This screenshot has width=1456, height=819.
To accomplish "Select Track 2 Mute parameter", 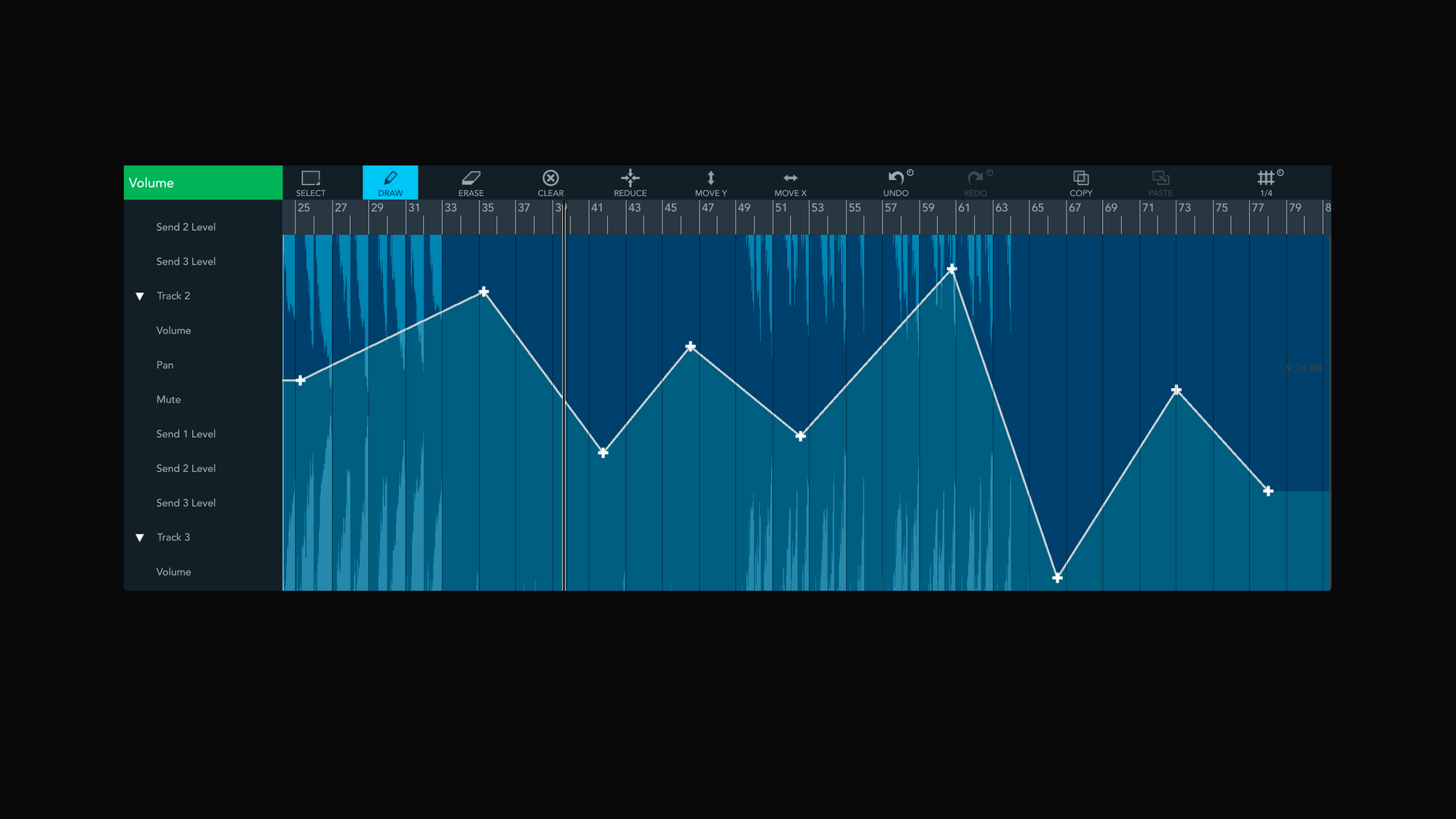I will [168, 400].
